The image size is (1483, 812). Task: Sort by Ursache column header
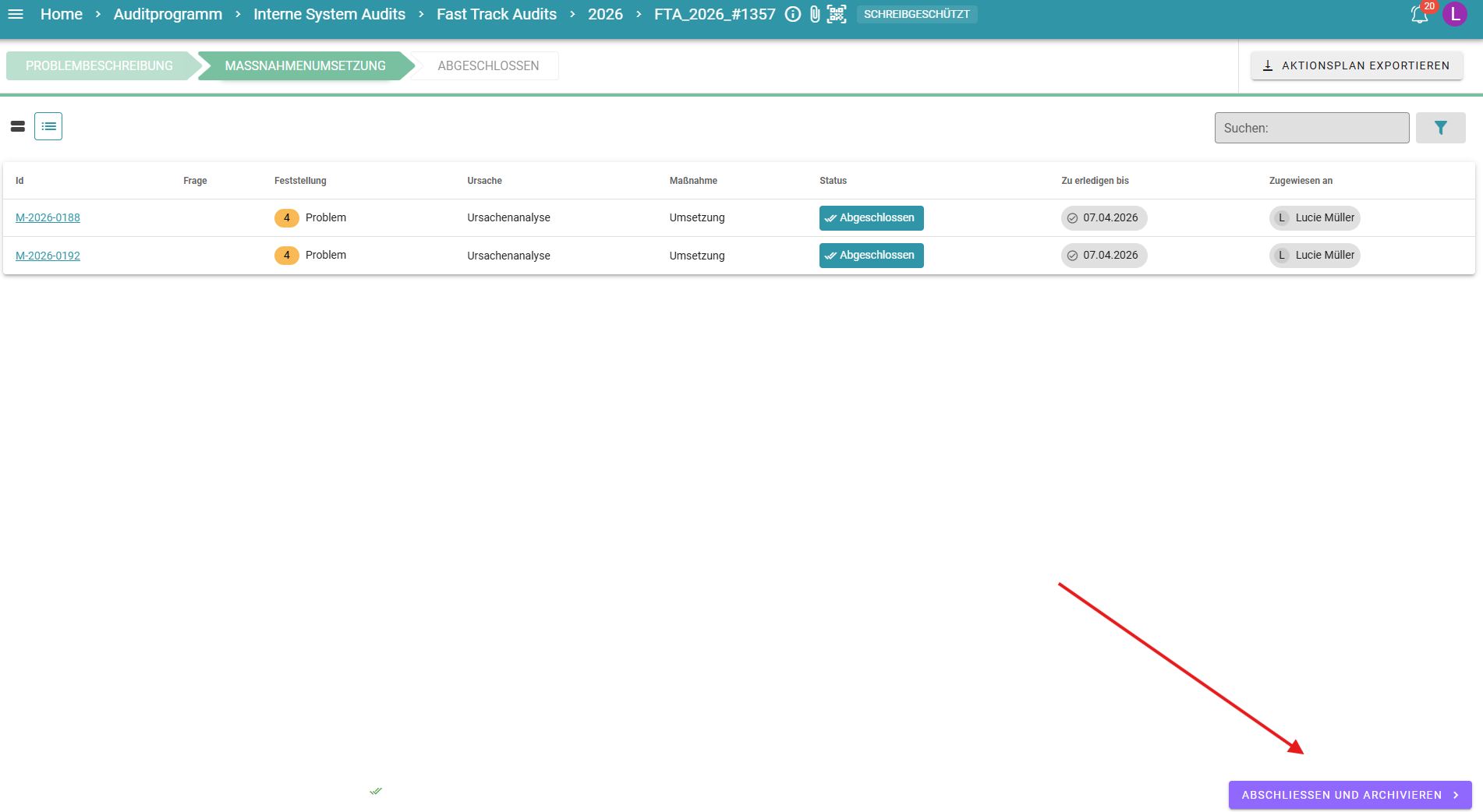pos(484,181)
